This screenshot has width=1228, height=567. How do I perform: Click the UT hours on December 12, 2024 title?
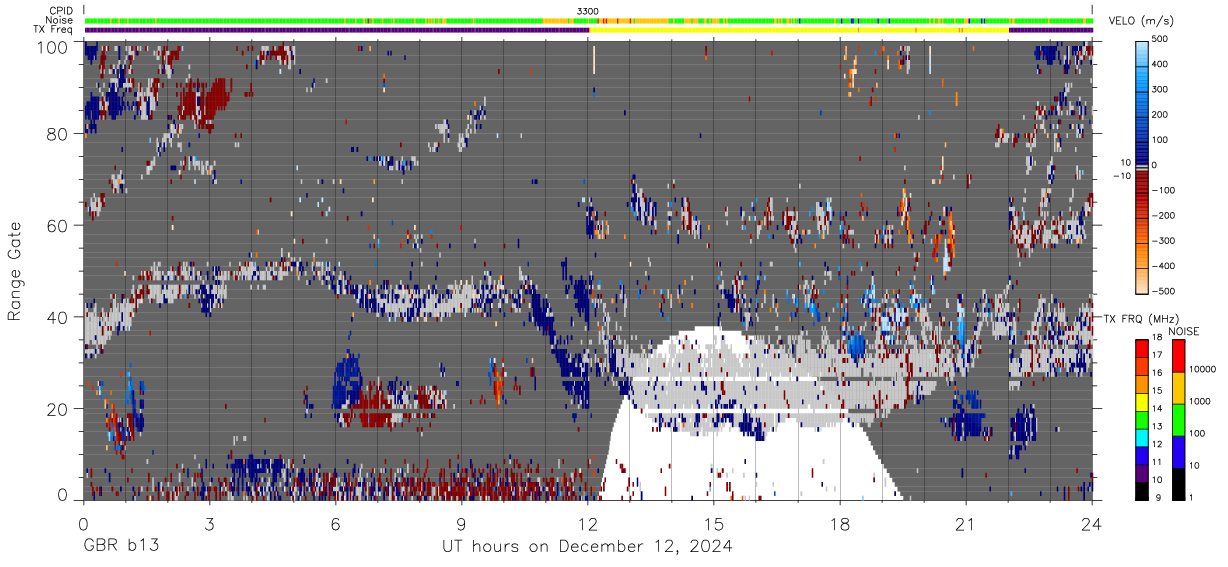pyautogui.click(x=587, y=547)
